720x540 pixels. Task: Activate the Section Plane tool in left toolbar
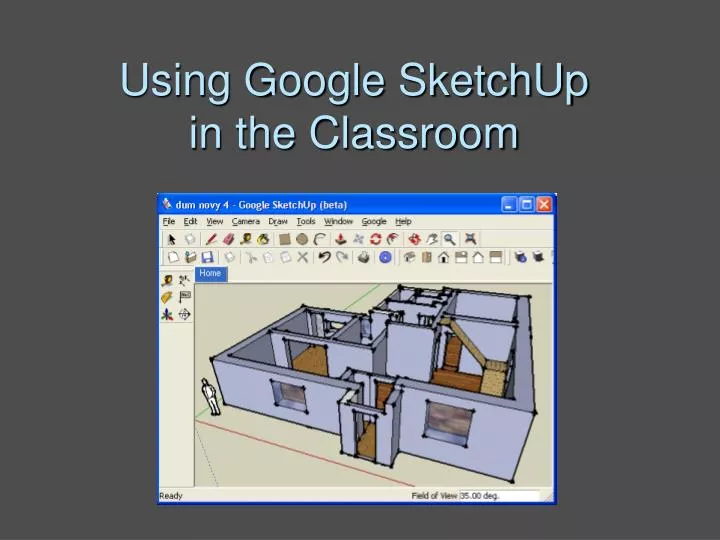click(x=184, y=315)
